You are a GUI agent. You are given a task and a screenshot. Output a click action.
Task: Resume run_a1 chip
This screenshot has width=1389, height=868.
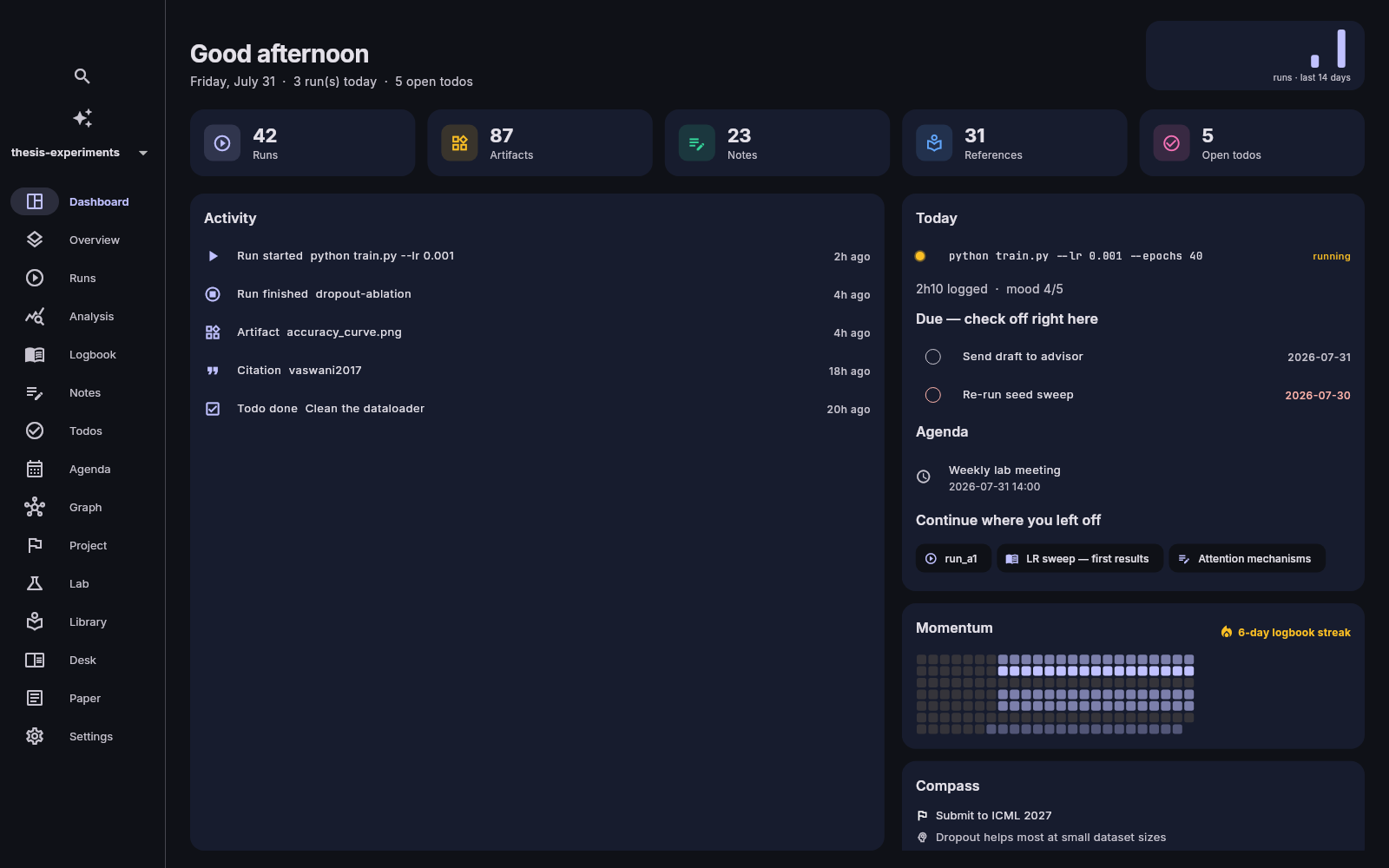click(953, 558)
